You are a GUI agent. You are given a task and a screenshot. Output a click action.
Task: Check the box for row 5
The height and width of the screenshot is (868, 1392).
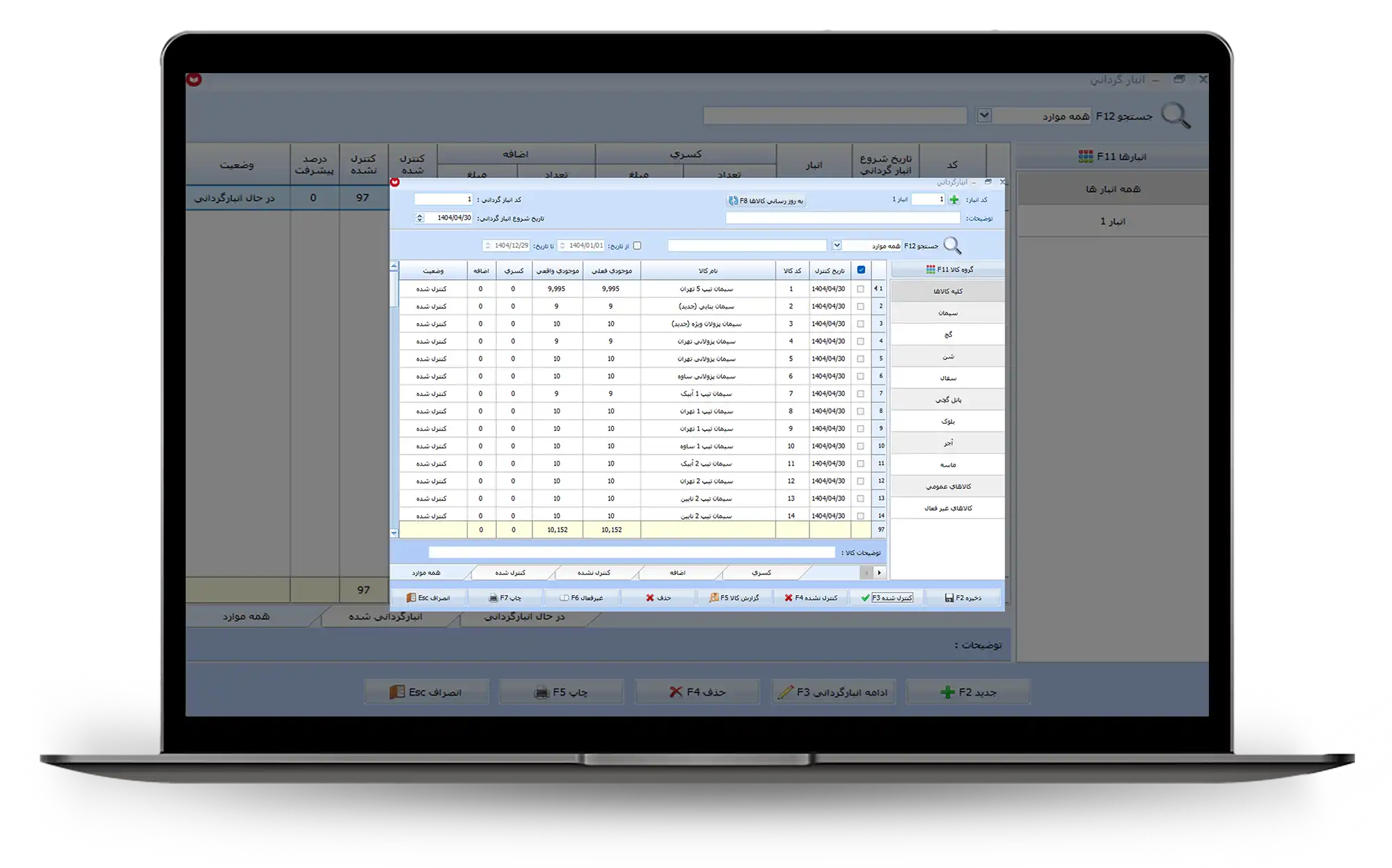[x=861, y=358]
